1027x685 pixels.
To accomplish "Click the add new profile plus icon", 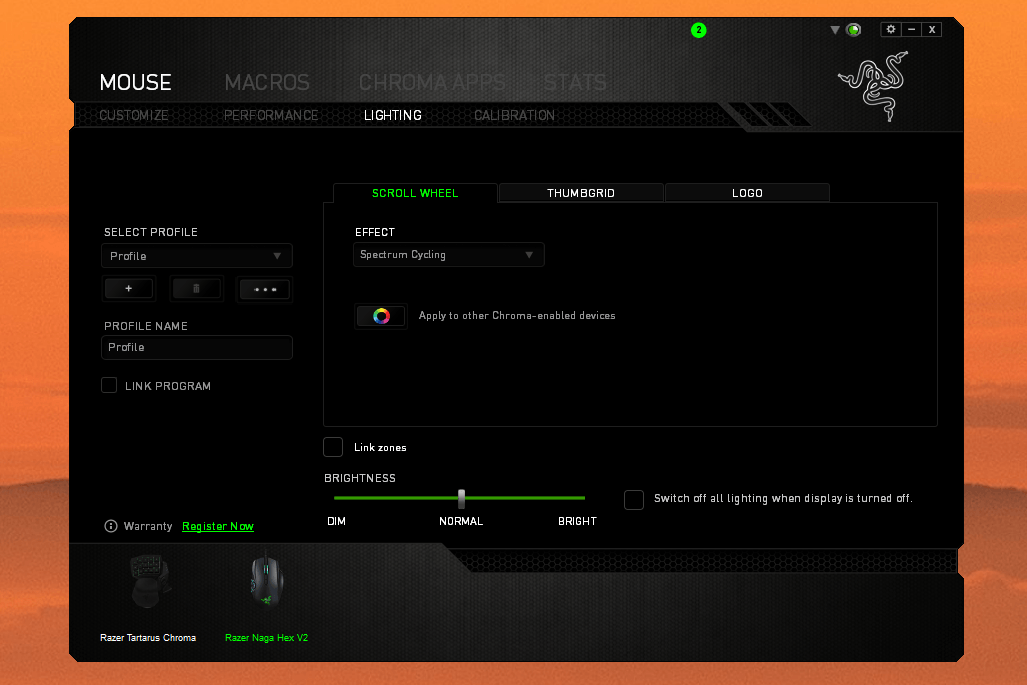I will pyautogui.click(x=128, y=289).
